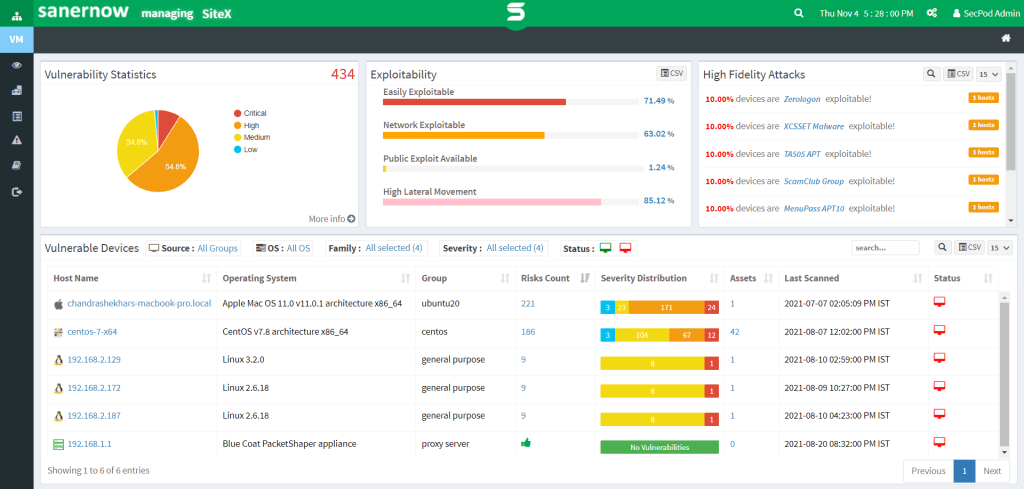Viewport: 1024px width, 489px height.
Task: Click the search icon in the top header
Action: pyautogui.click(x=798, y=13)
